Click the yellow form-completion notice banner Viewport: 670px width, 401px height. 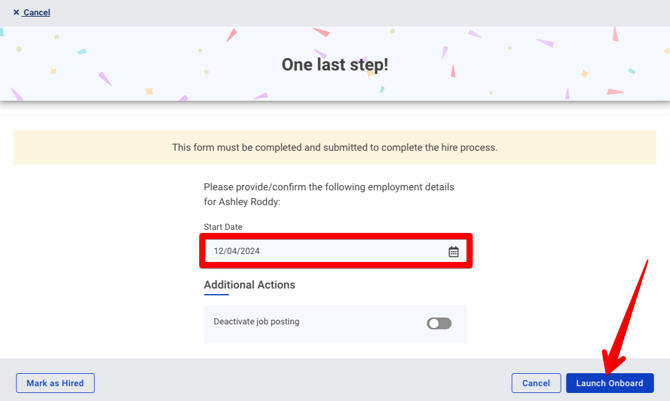334,147
